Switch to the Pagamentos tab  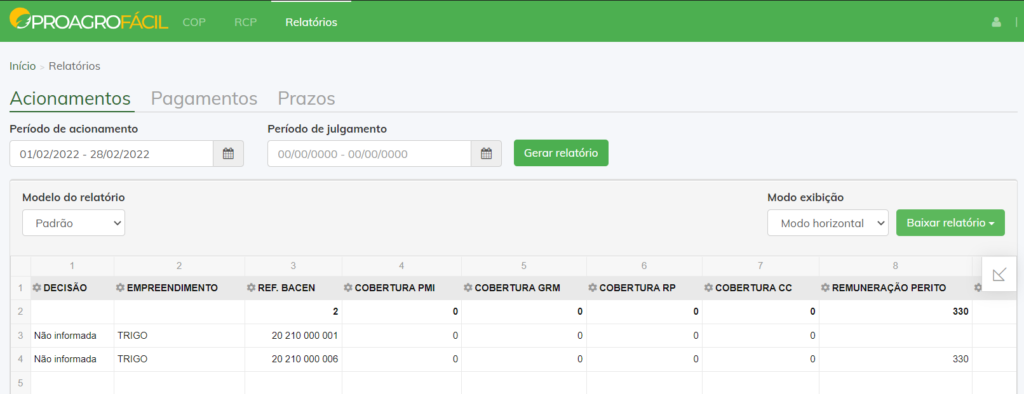[204, 99]
